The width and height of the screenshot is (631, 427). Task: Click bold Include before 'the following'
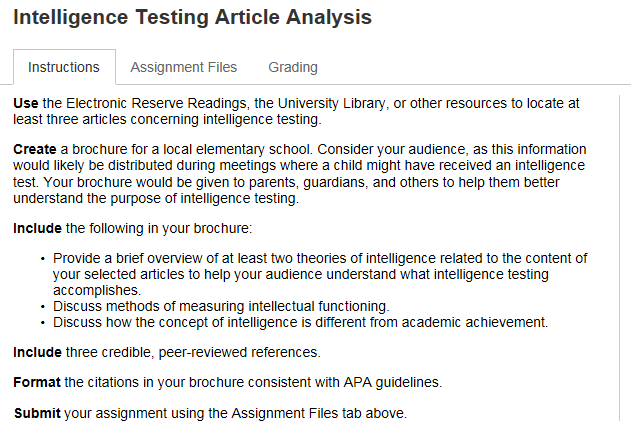pos(37,228)
